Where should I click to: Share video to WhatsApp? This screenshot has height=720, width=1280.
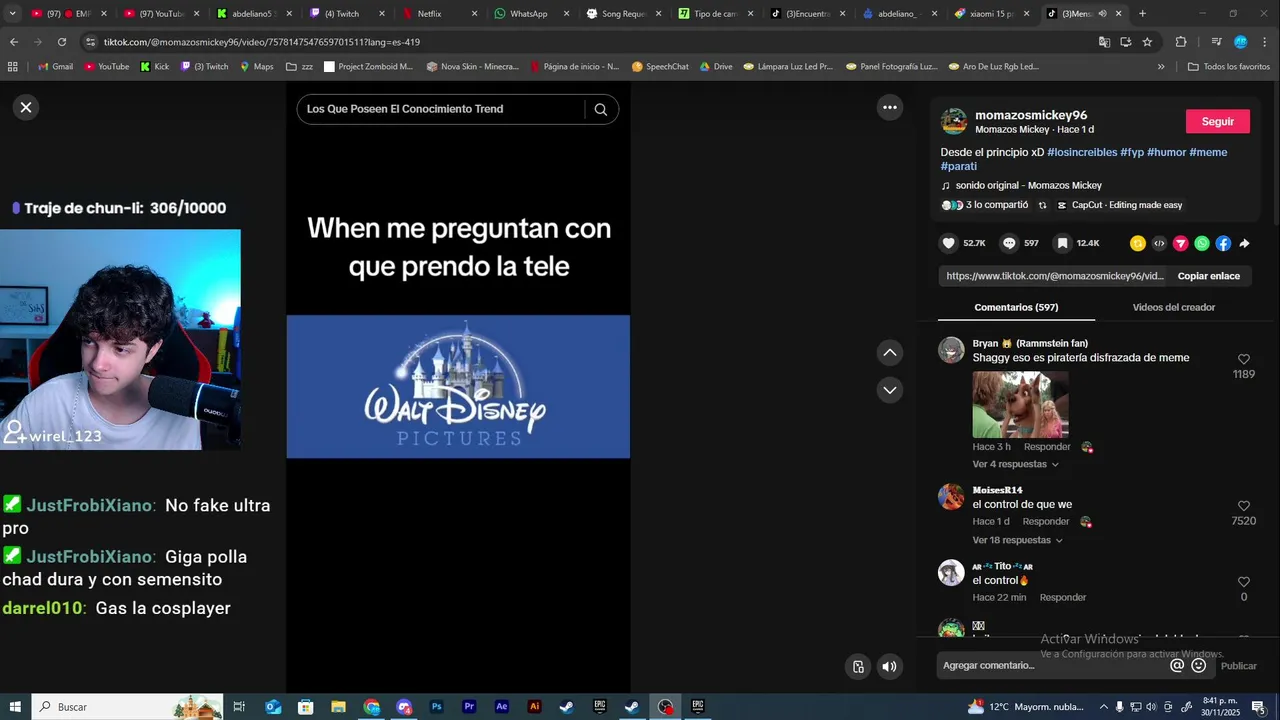click(x=1202, y=243)
